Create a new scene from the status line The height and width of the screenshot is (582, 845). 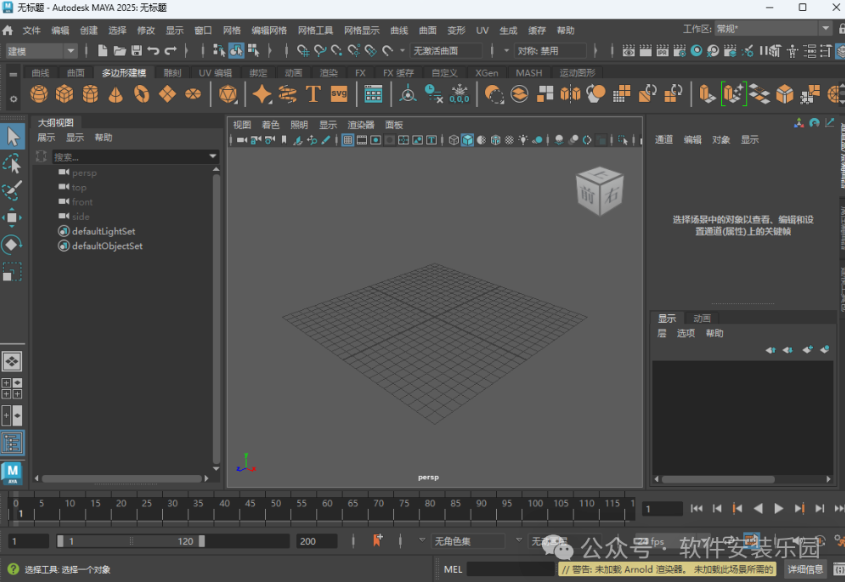coord(102,51)
